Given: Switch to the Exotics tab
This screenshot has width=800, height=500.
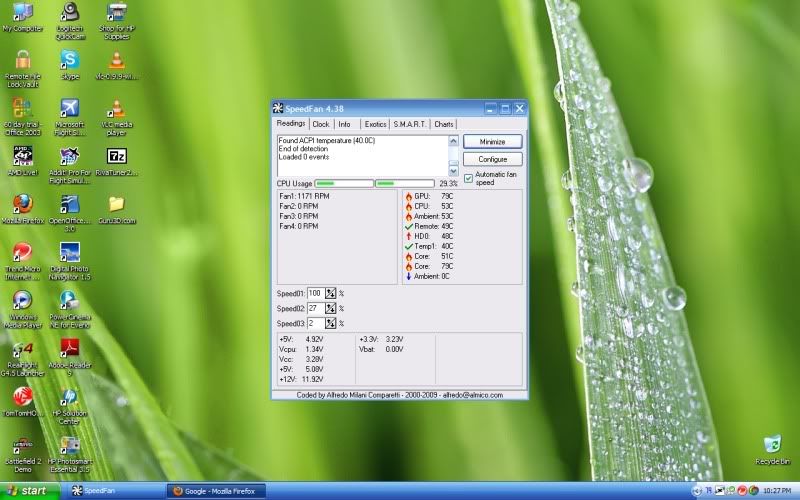Looking at the screenshot, I should click(x=375, y=124).
